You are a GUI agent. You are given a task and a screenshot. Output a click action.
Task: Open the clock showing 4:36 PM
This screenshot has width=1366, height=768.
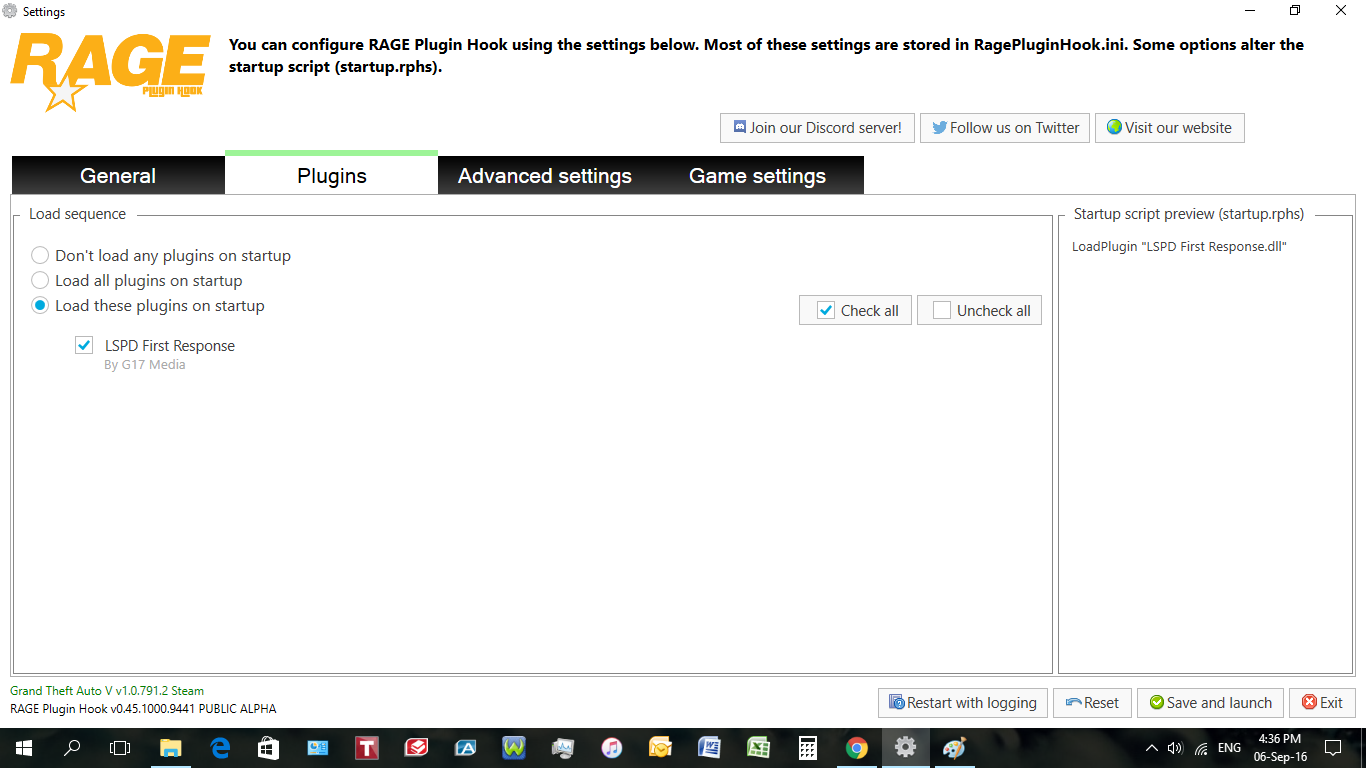1279,748
